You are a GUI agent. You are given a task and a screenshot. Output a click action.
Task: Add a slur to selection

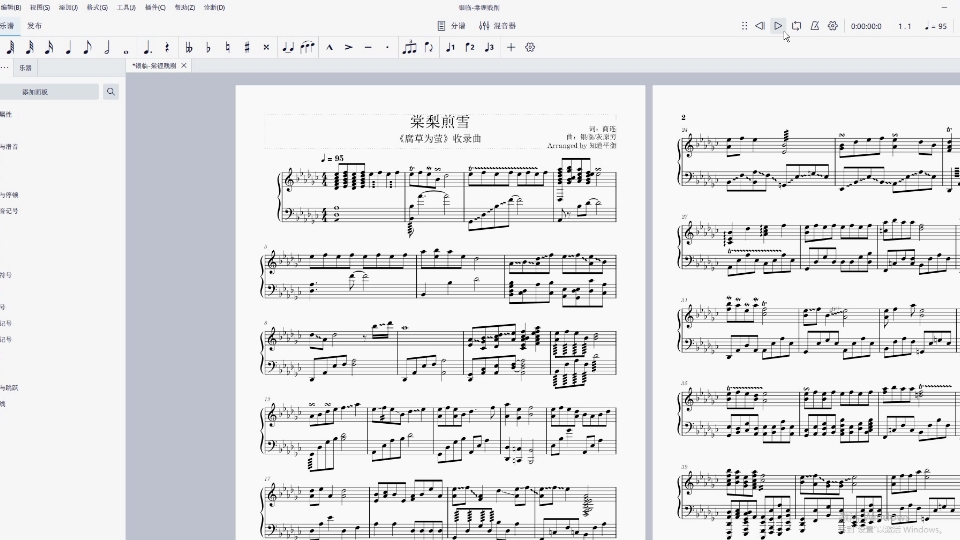[x=307, y=47]
